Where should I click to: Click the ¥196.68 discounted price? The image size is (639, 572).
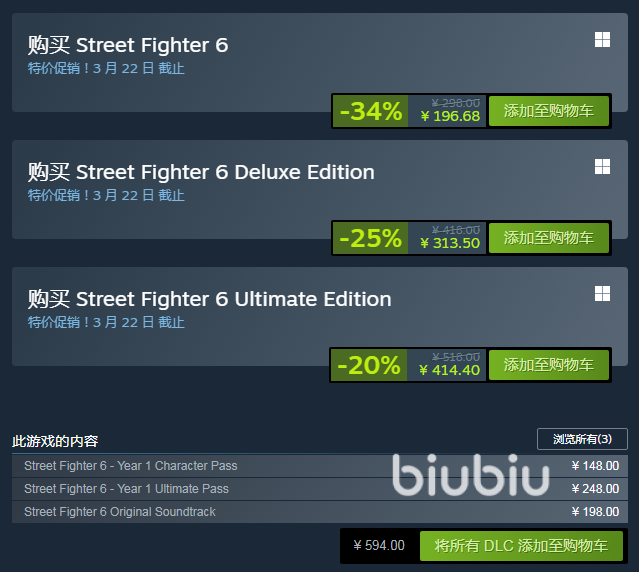[450, 117]
